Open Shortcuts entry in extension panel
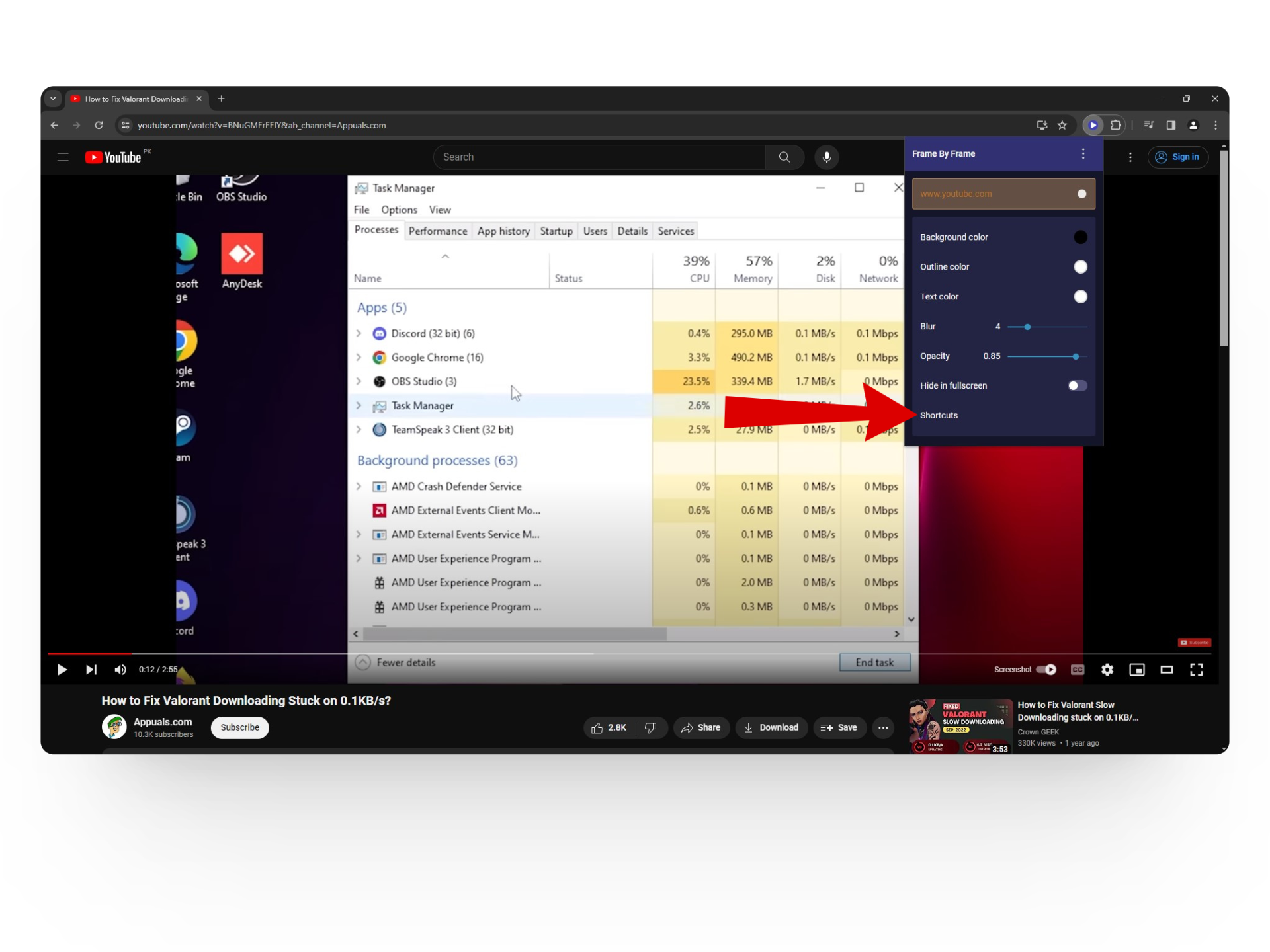Screen dimensions: 1270x952 coord(939,415)
